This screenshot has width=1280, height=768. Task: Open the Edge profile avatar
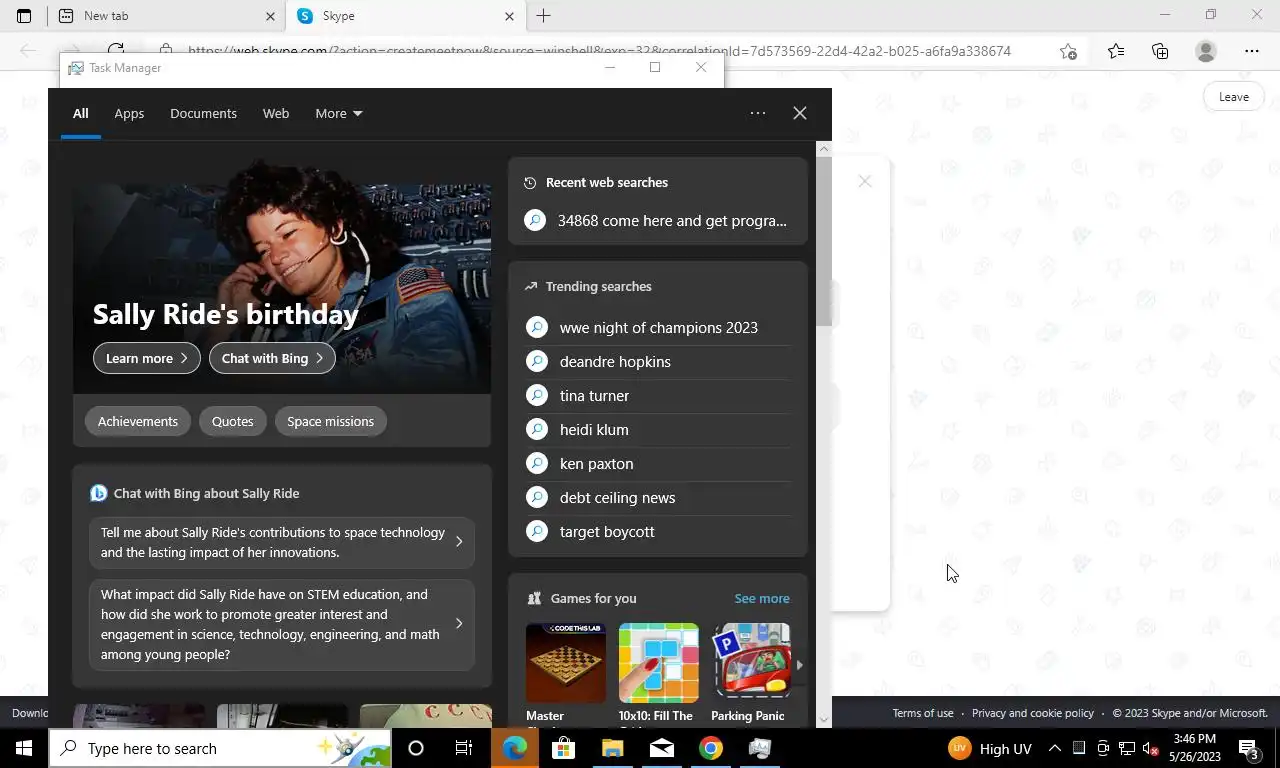(1206, 51)
